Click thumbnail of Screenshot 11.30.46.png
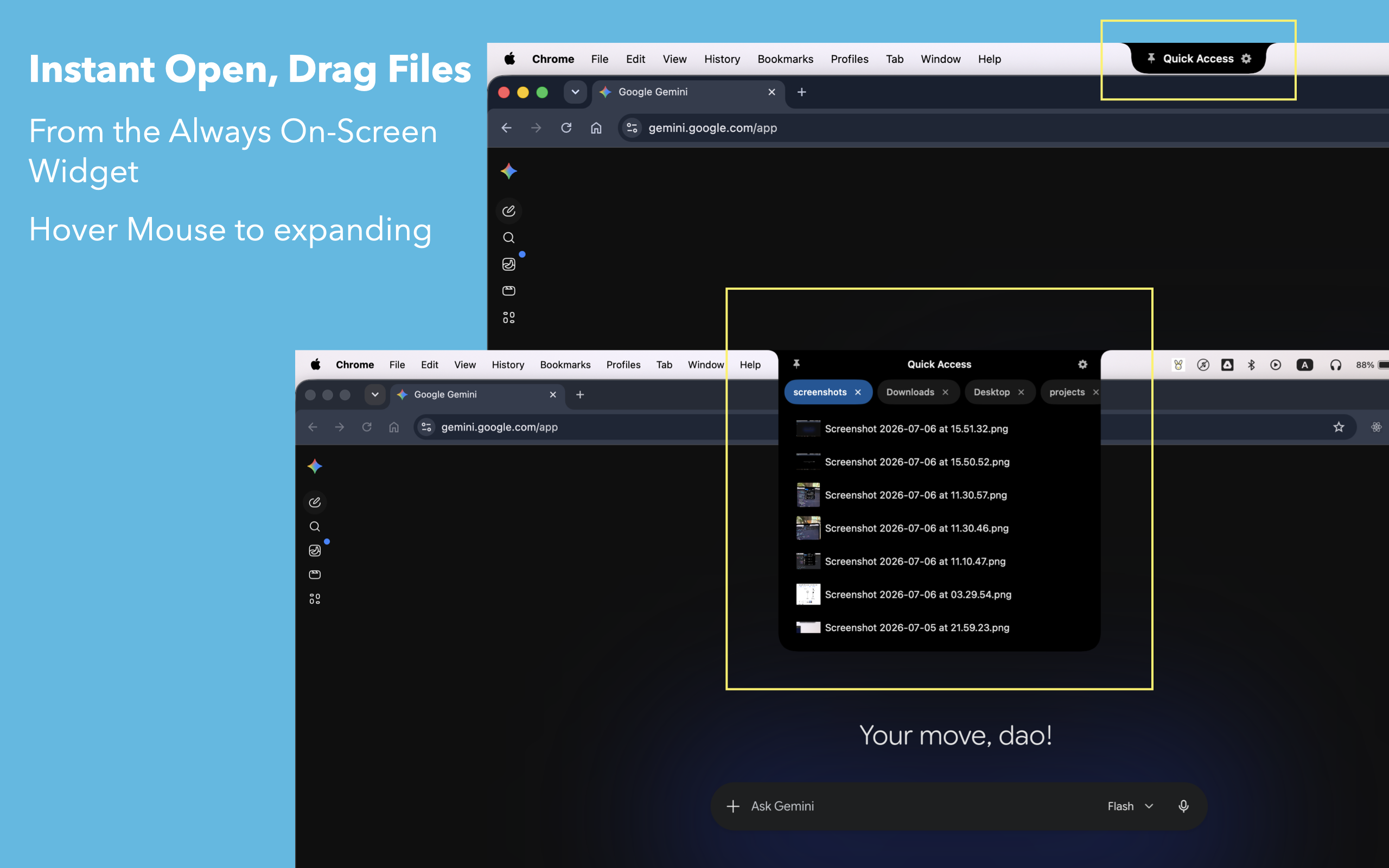Screen dimensions: 1389x868 808,528
